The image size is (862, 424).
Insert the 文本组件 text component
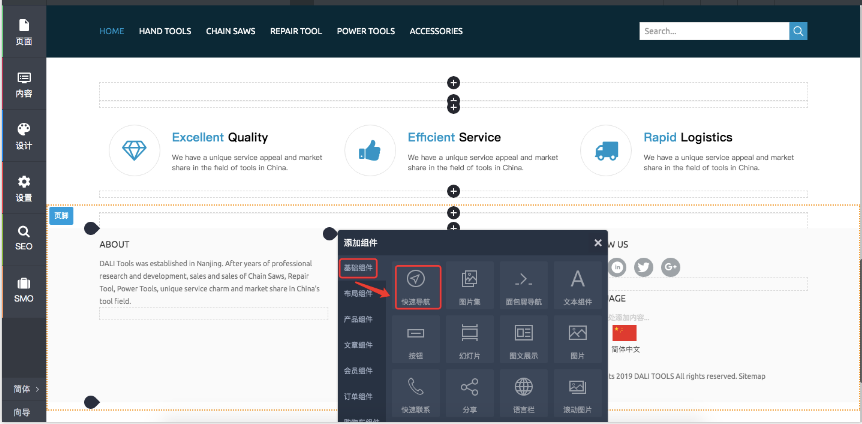[577, 286]
